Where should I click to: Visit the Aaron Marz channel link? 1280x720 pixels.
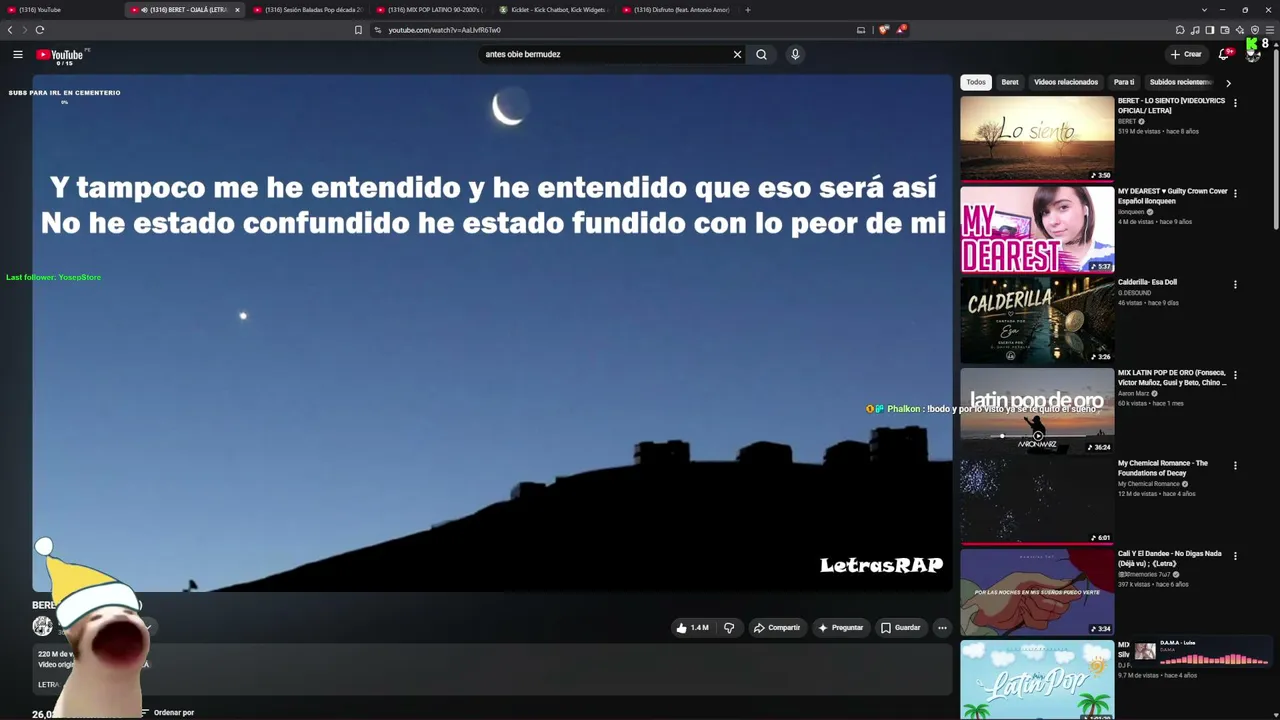pyautogui.click(x=1133, y=393)
